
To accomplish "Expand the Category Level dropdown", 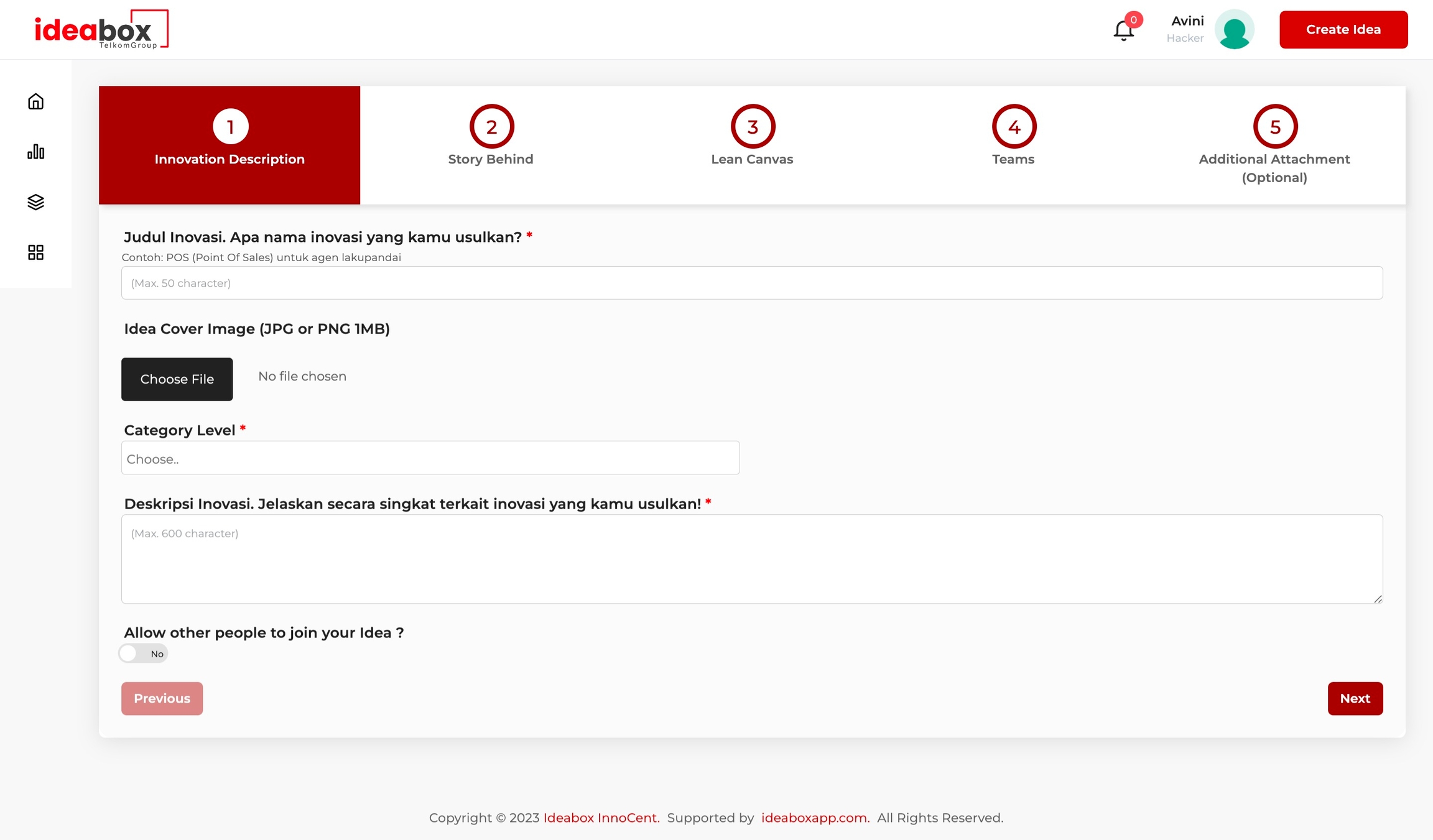I will [x=430, y=458].
